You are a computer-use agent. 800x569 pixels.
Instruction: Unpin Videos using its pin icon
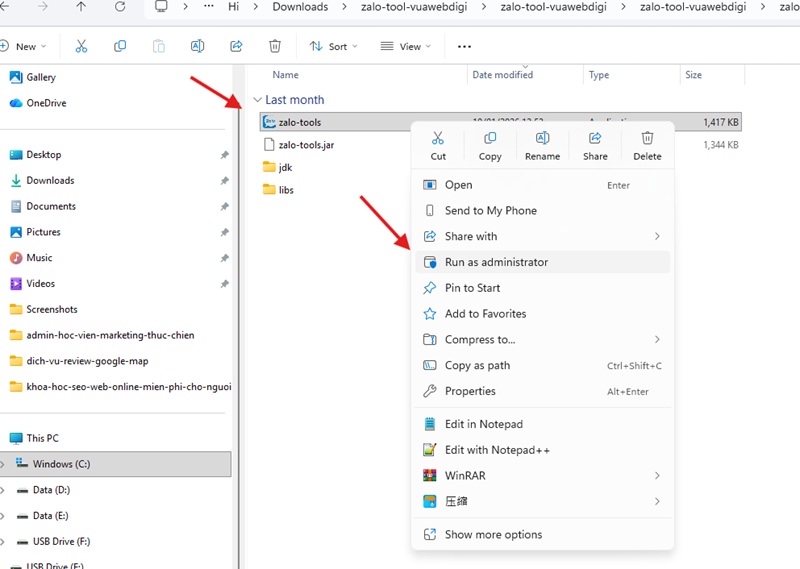pos(224,284)
